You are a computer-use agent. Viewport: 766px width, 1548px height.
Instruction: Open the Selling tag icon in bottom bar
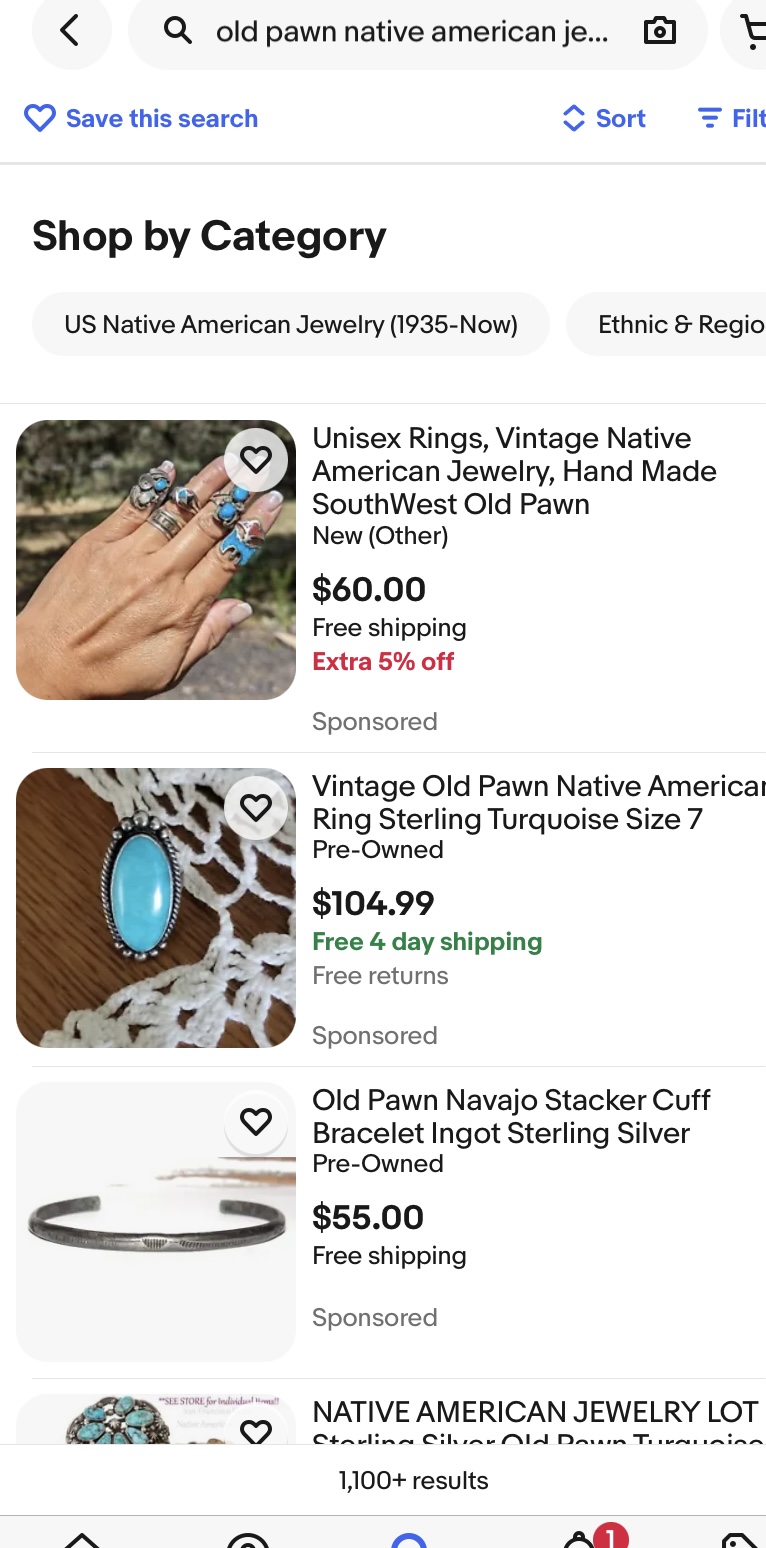click(738, 1540)
